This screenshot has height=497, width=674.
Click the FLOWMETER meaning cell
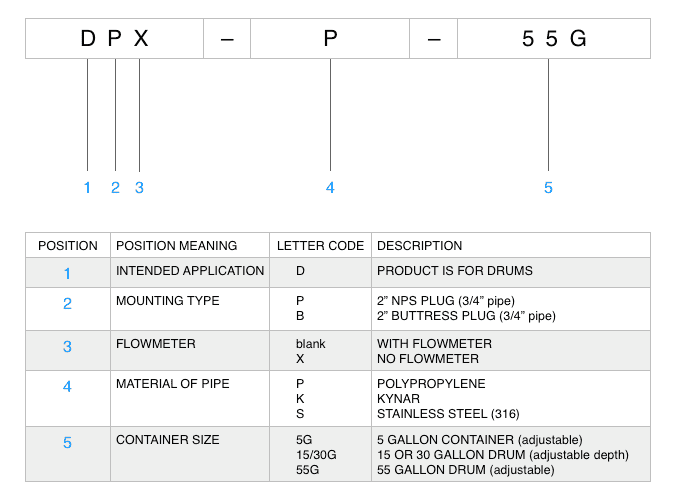click(x=190, y=350)
